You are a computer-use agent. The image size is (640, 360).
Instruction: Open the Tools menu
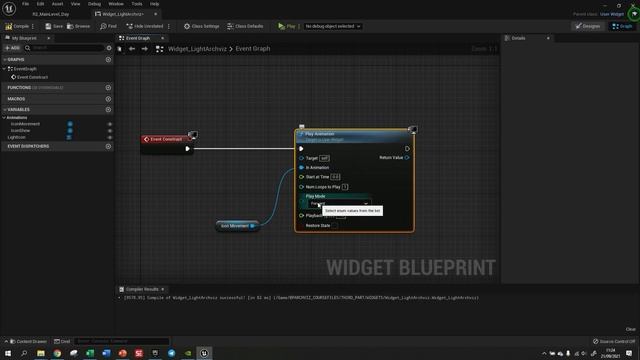click(137, 4)
